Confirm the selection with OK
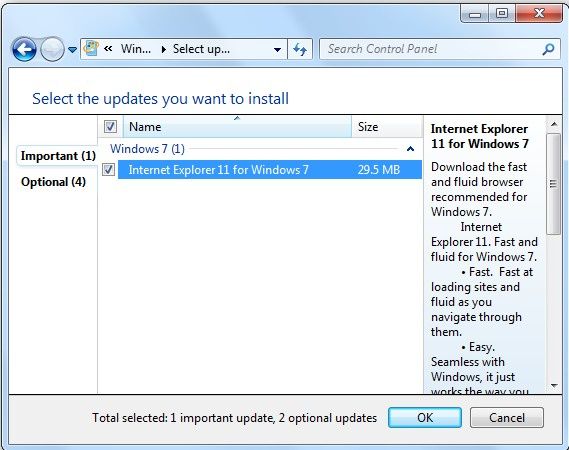 (425, 417)
